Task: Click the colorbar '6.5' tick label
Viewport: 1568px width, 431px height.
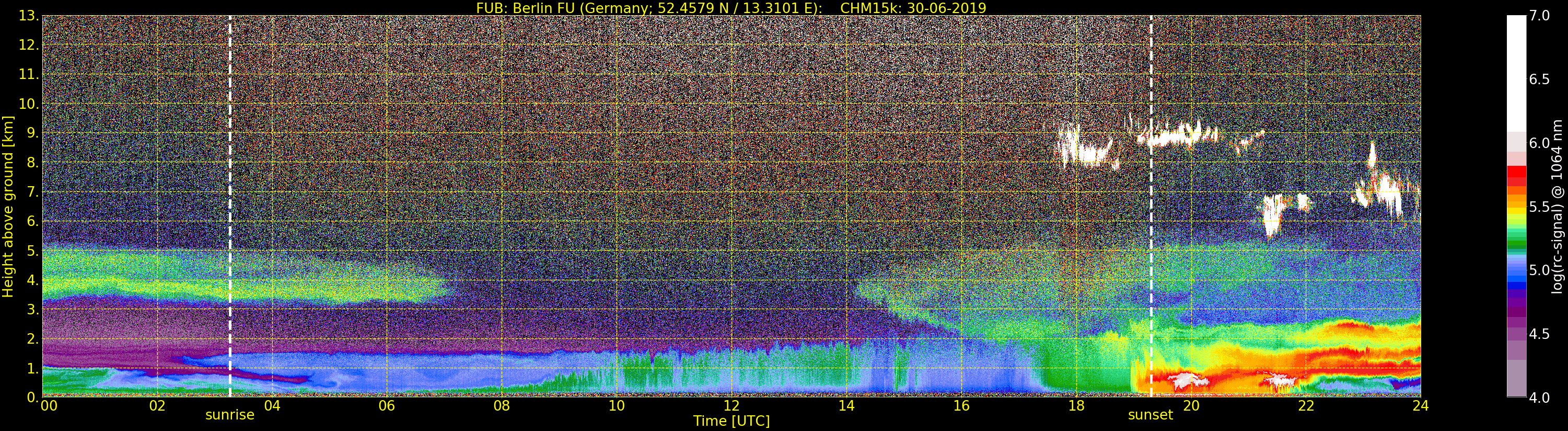Action: pos(1539,80)
